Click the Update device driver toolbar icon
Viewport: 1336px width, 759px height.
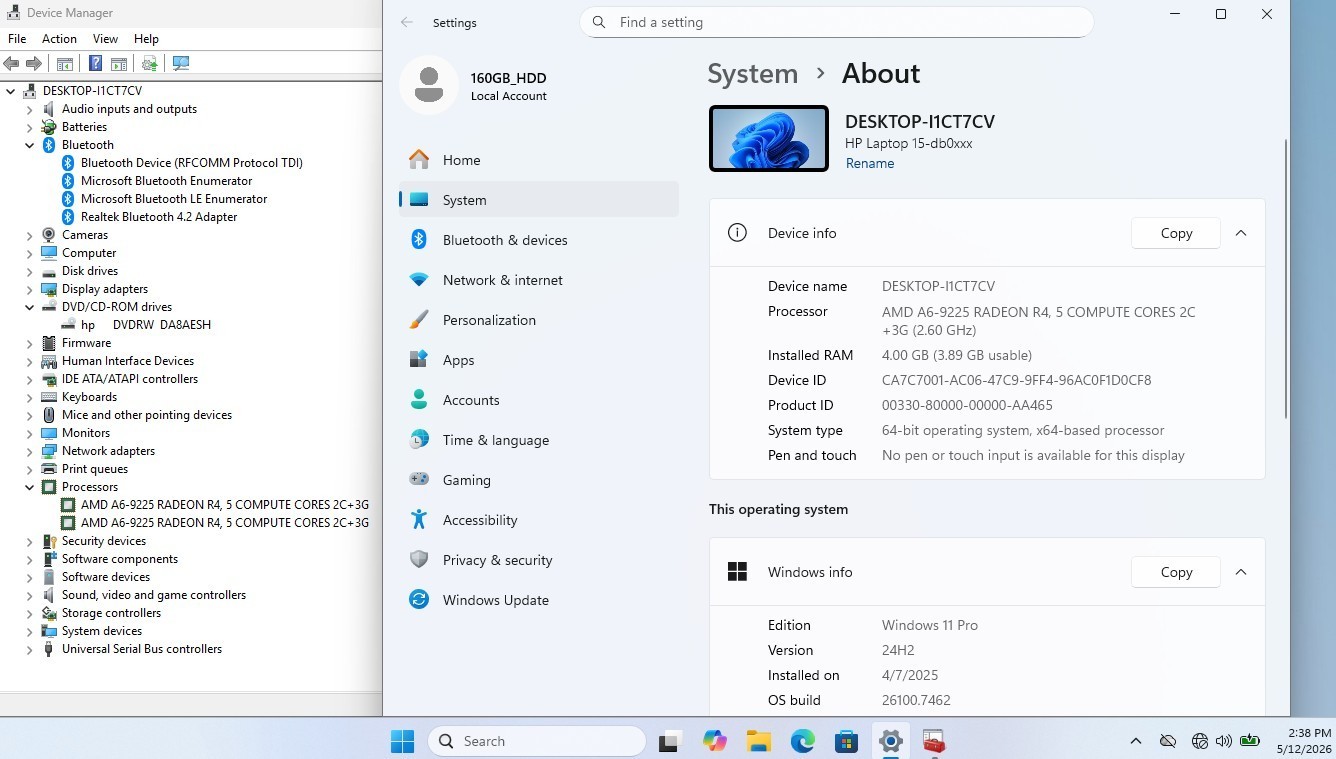[150, 63]
